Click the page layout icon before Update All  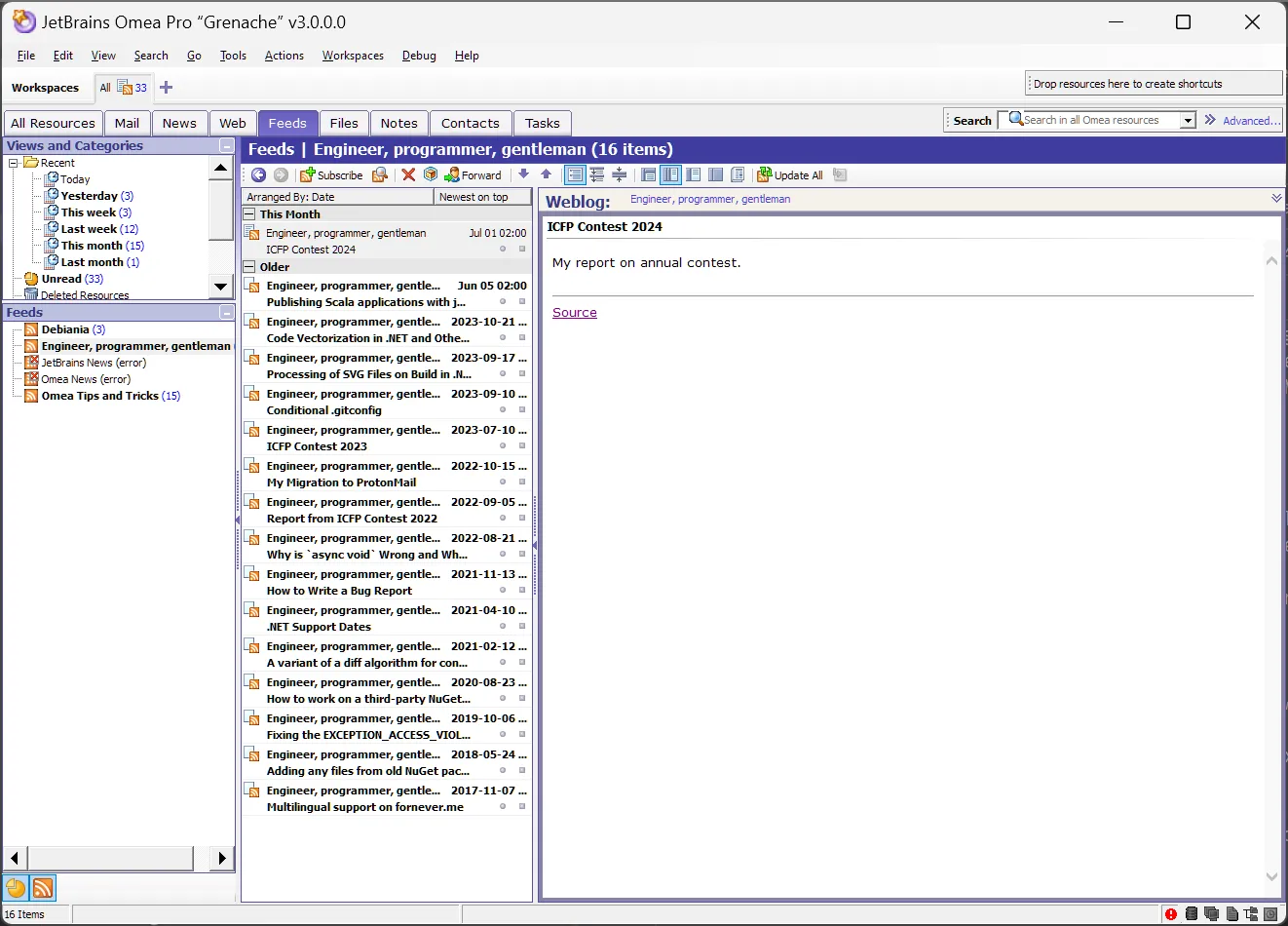tap(738, 174)
